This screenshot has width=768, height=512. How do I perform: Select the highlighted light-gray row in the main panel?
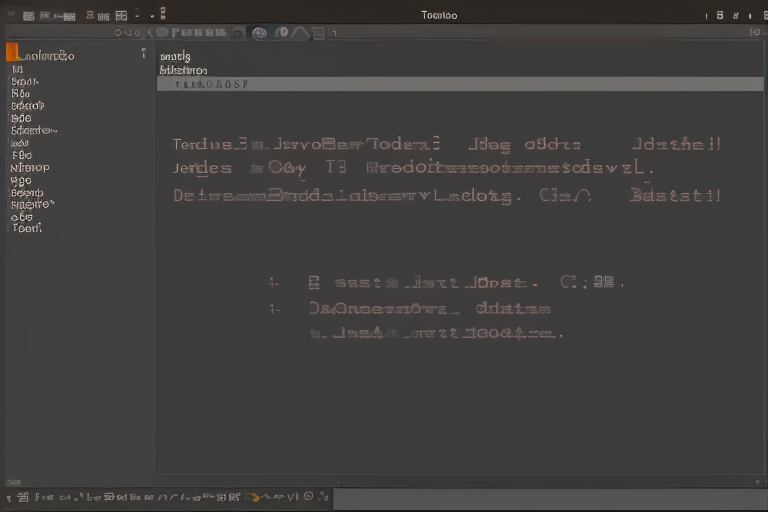(x=460, y=84)
